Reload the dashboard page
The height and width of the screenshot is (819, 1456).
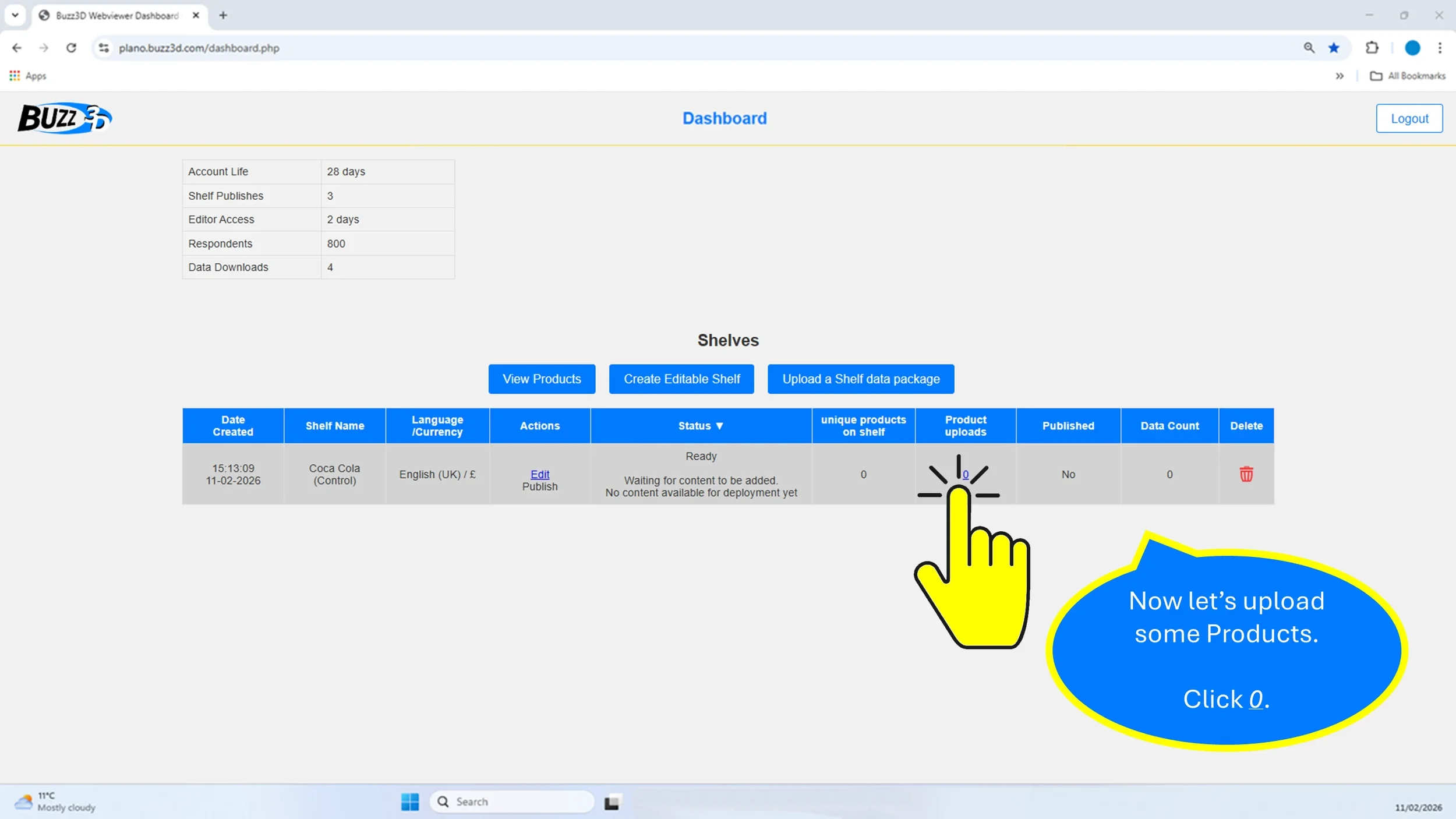coord(71,48)
